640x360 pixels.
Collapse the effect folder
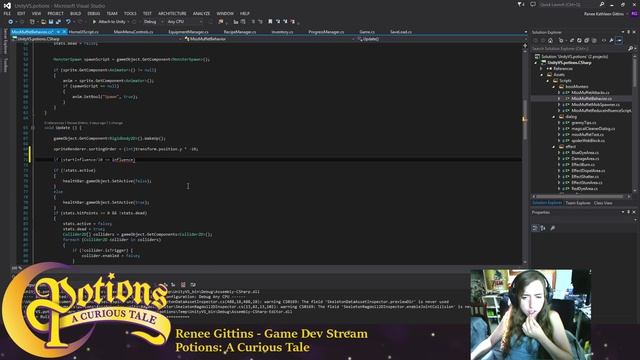(x=553, y=147)
